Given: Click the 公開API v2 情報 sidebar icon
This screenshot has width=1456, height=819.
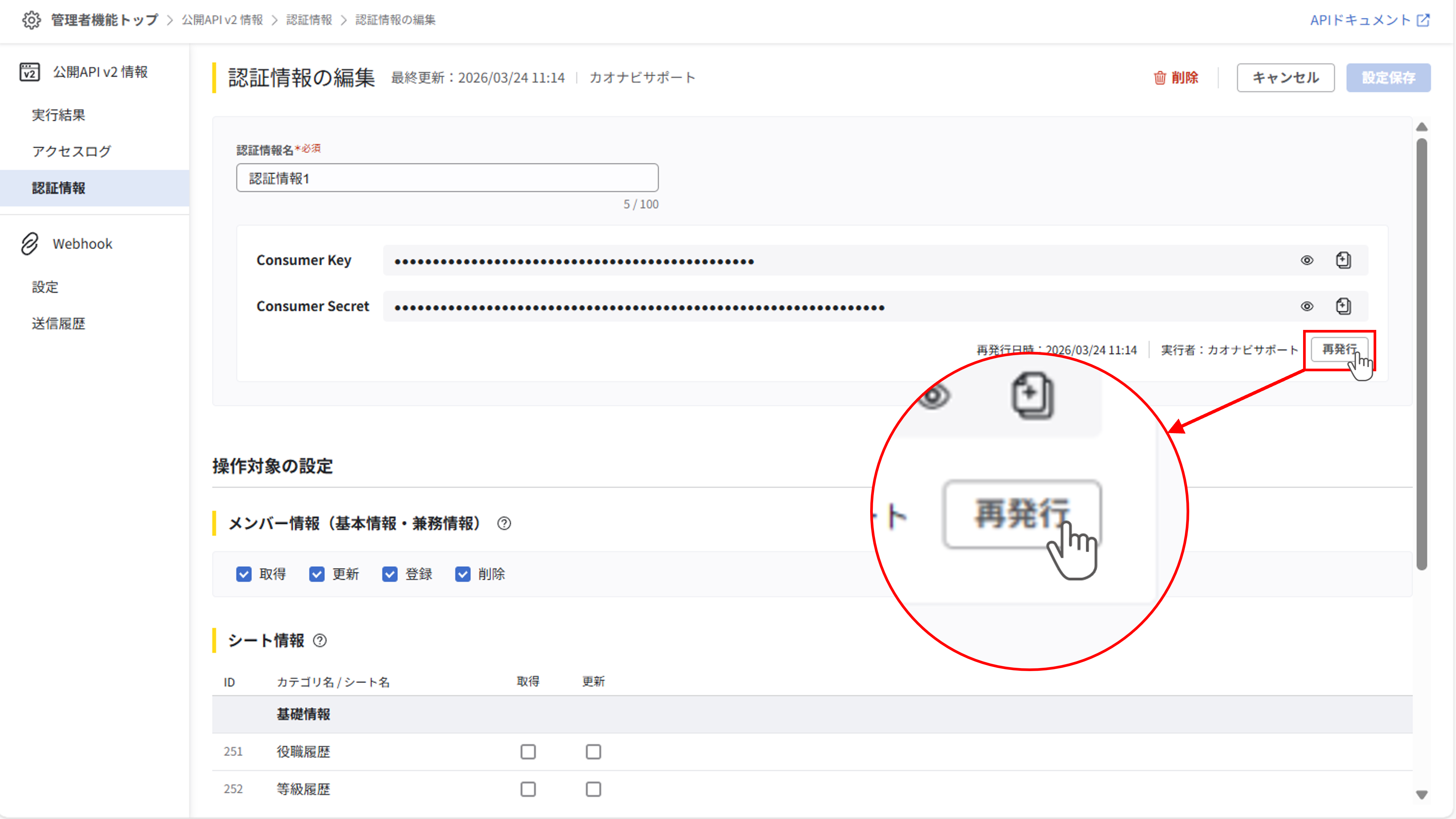Looking at the screenshot, I should [29, 72].
